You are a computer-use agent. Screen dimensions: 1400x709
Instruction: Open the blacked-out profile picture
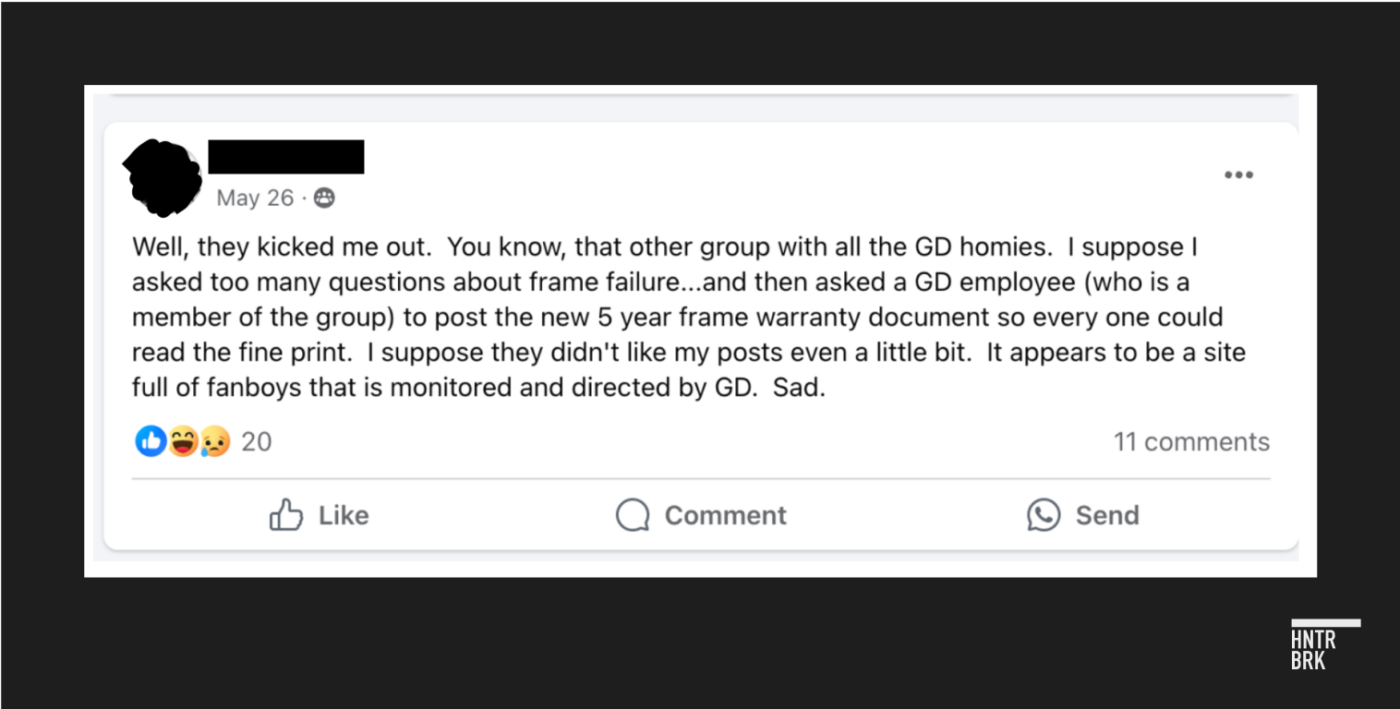tap(162, 178)
